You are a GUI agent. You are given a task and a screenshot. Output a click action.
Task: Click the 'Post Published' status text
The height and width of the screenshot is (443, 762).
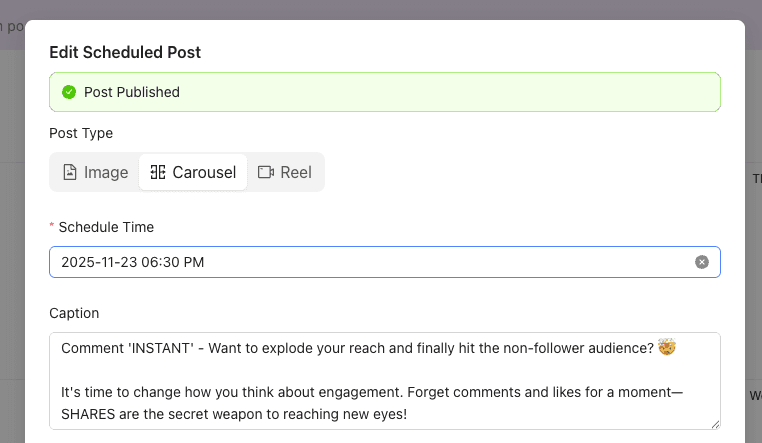[x=132, y=92]
